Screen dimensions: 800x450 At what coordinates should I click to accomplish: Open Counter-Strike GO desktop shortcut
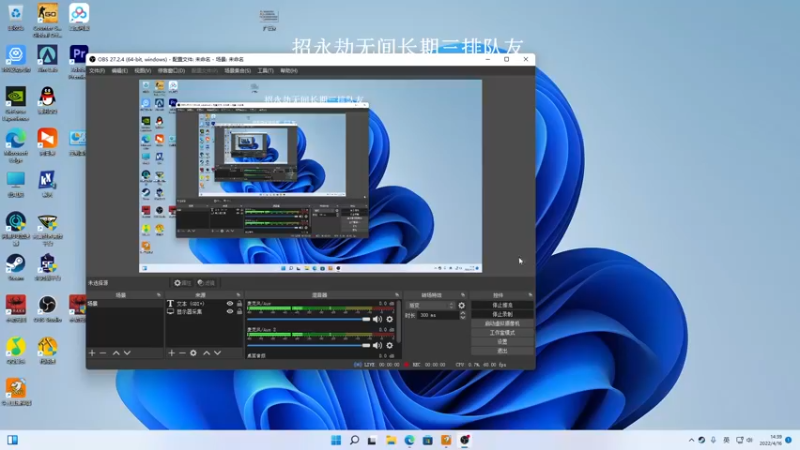pos(47,20)
